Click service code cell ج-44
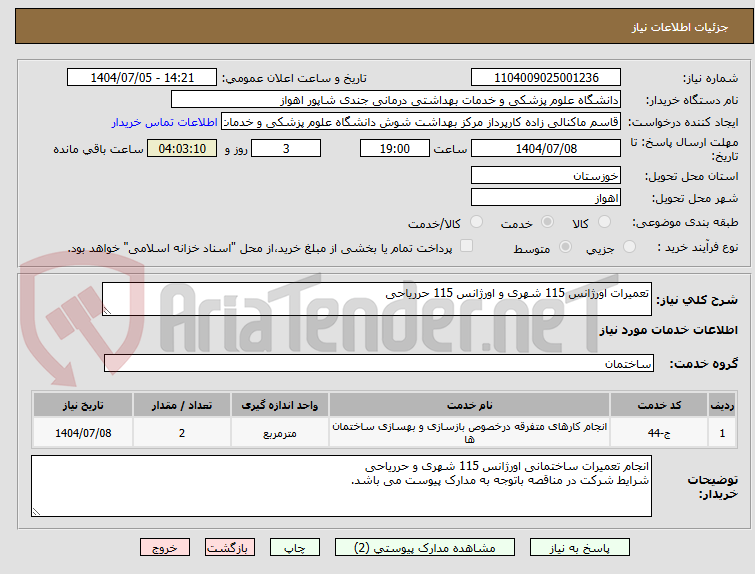The width and height of the screenshot is (755, 574). 658,433
